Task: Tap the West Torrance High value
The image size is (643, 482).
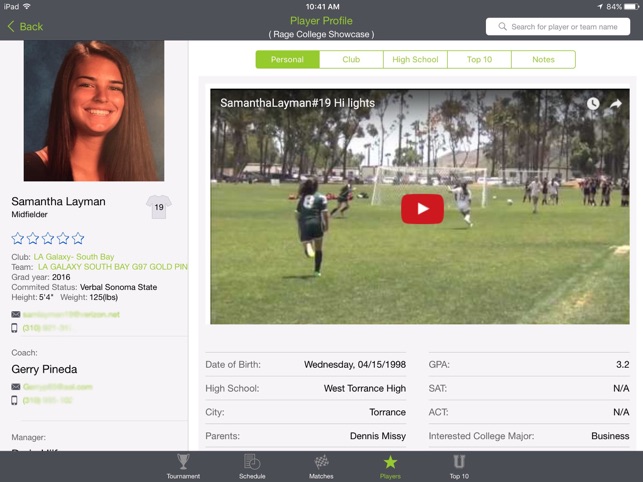Action: (x=365, y=388)
